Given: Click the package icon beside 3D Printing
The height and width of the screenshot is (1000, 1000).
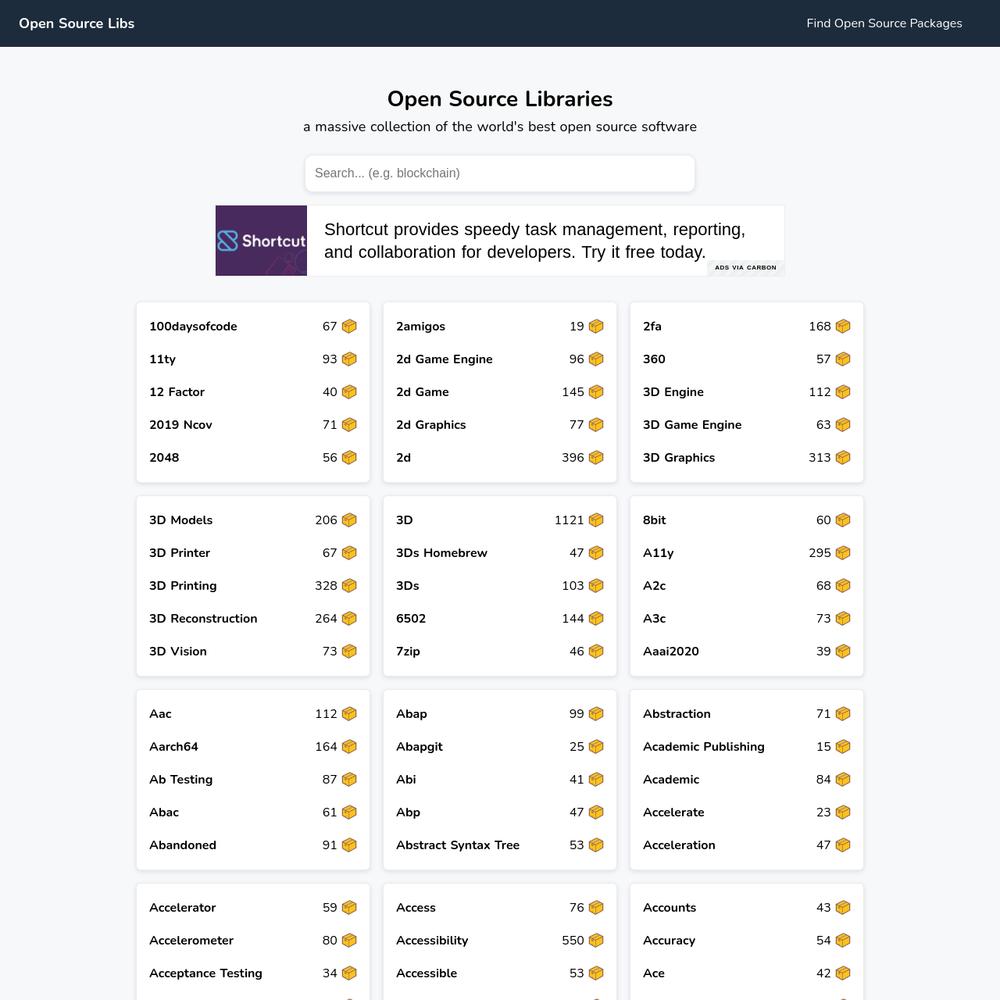Looking at the screenshot, I should [x=349, y=586].
